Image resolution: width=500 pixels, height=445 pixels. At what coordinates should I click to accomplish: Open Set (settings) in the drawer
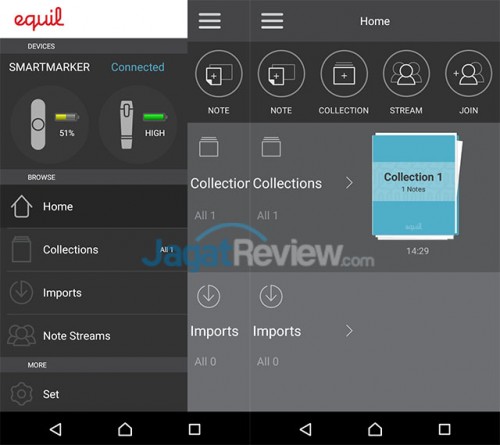click(x=94, y=394)
